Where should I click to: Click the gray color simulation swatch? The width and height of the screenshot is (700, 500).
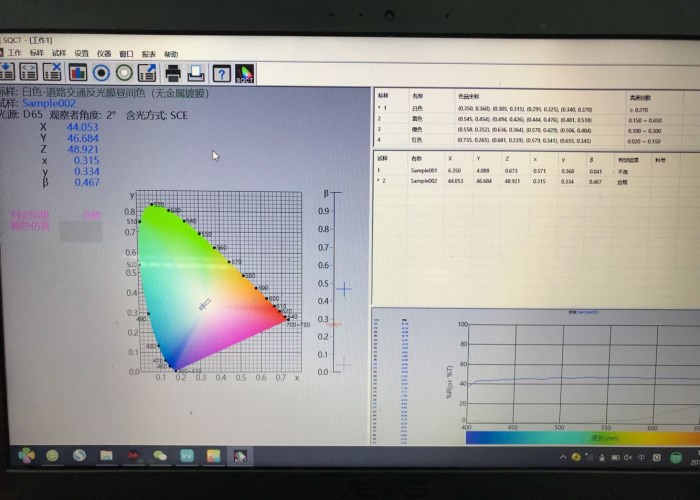point(81,232)
